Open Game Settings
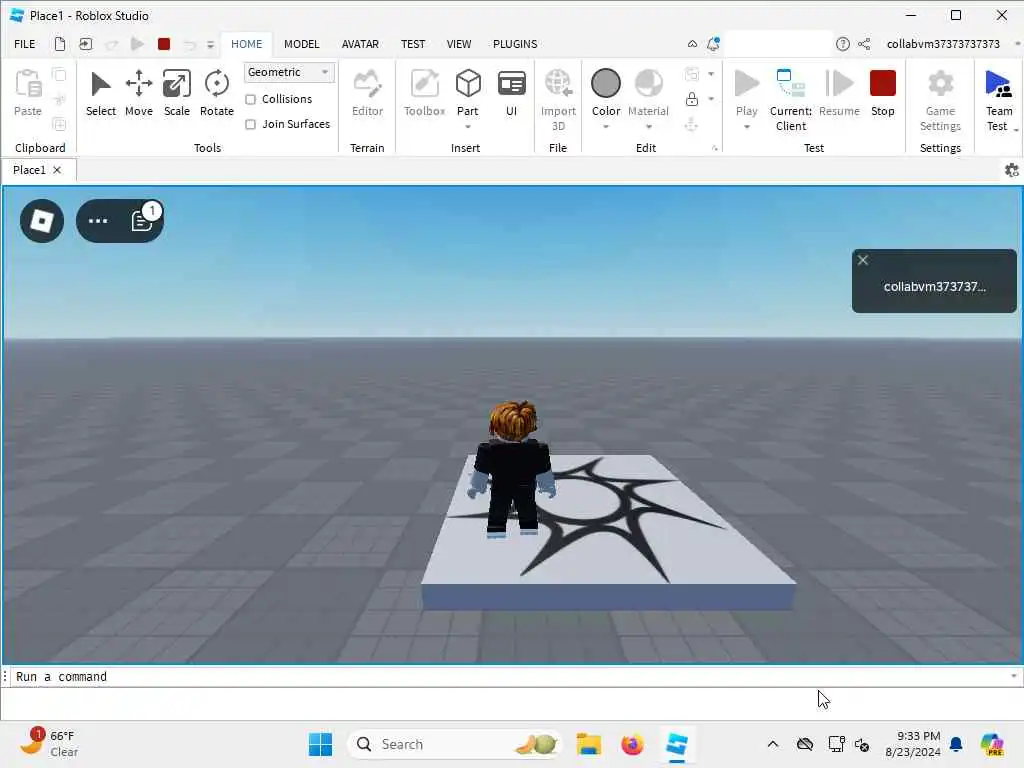 [x=940, y=100]
